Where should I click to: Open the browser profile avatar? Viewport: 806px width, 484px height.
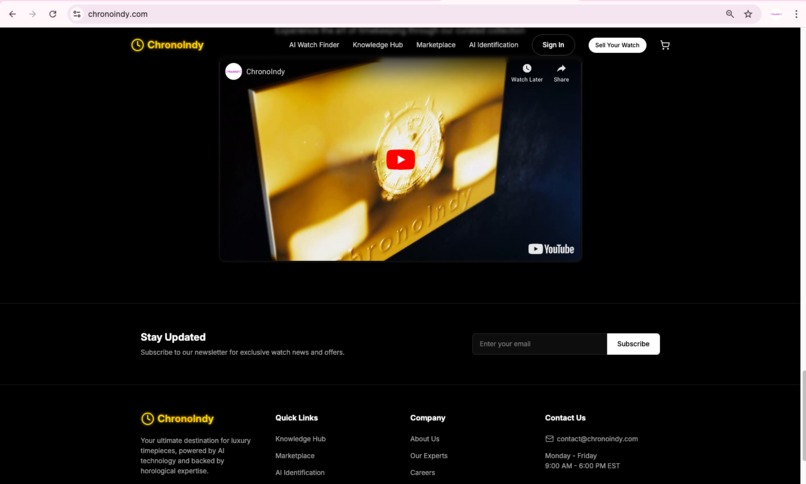(776, 14)
